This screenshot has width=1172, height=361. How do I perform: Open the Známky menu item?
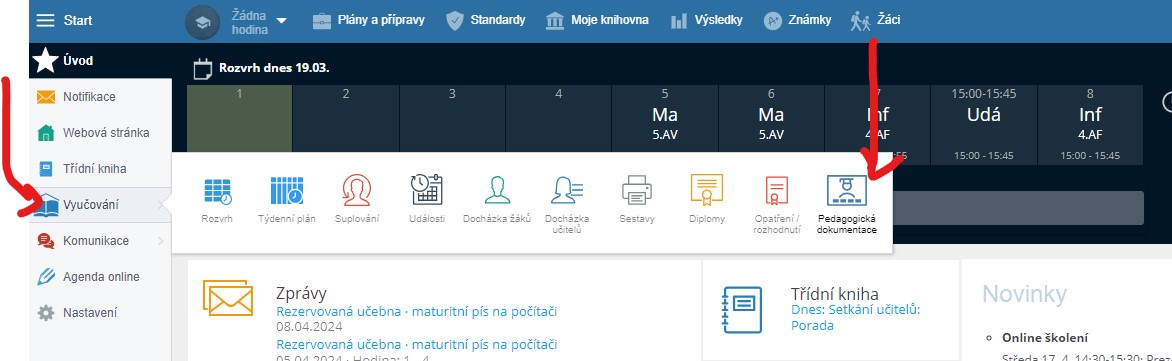coord(797,20)
